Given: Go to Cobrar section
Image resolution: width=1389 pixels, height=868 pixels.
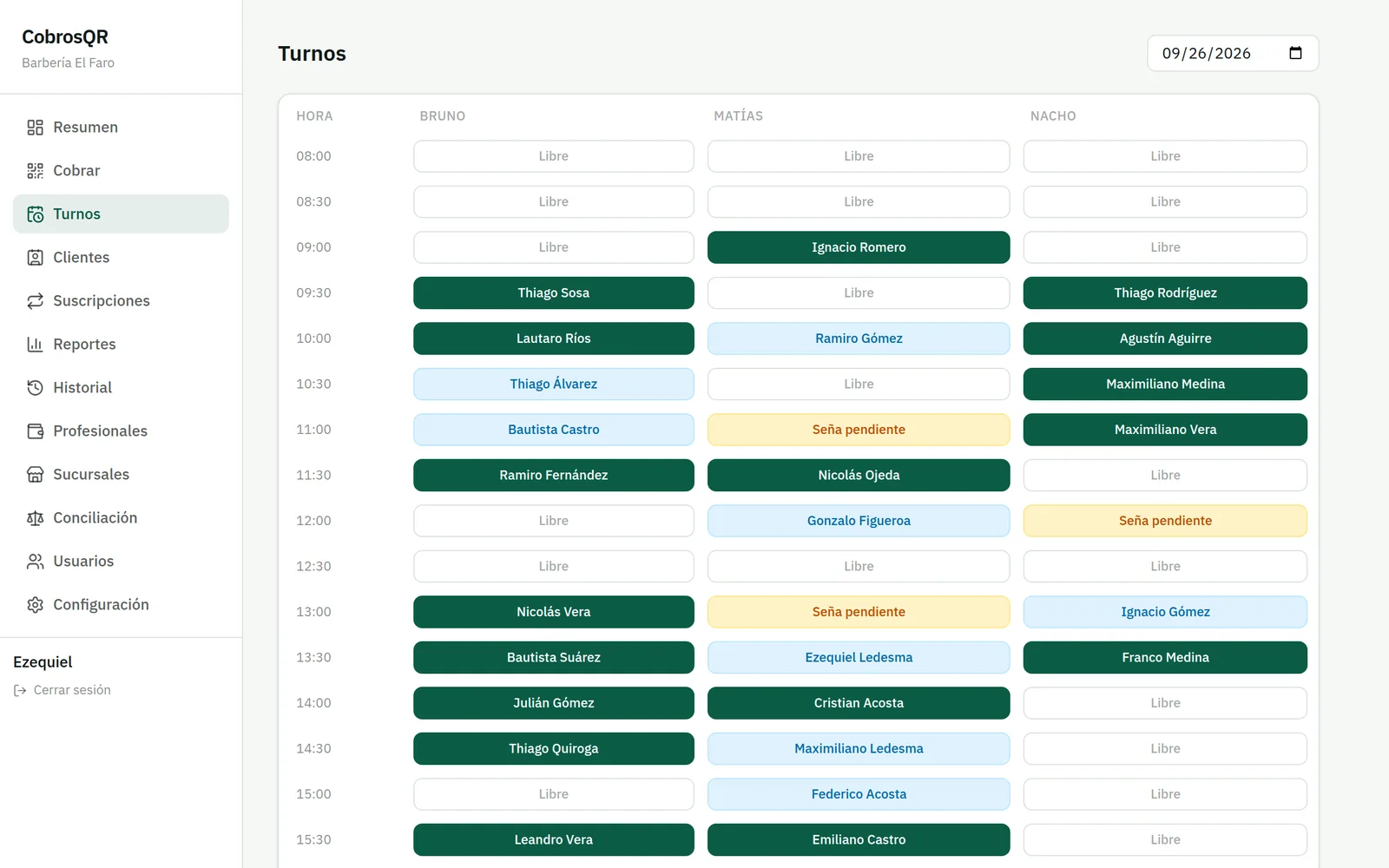Looking at the screenshot, I should (121, 171).
